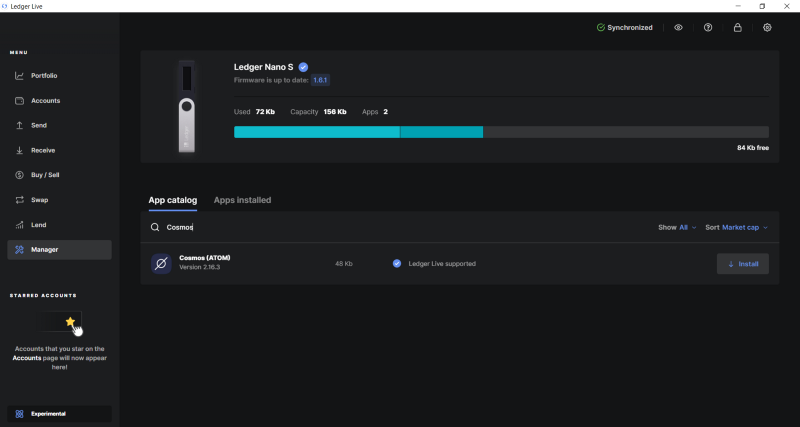Click the Swap arrows icon
The width and height of the screenshot is (800, 427).
[19, 200]
